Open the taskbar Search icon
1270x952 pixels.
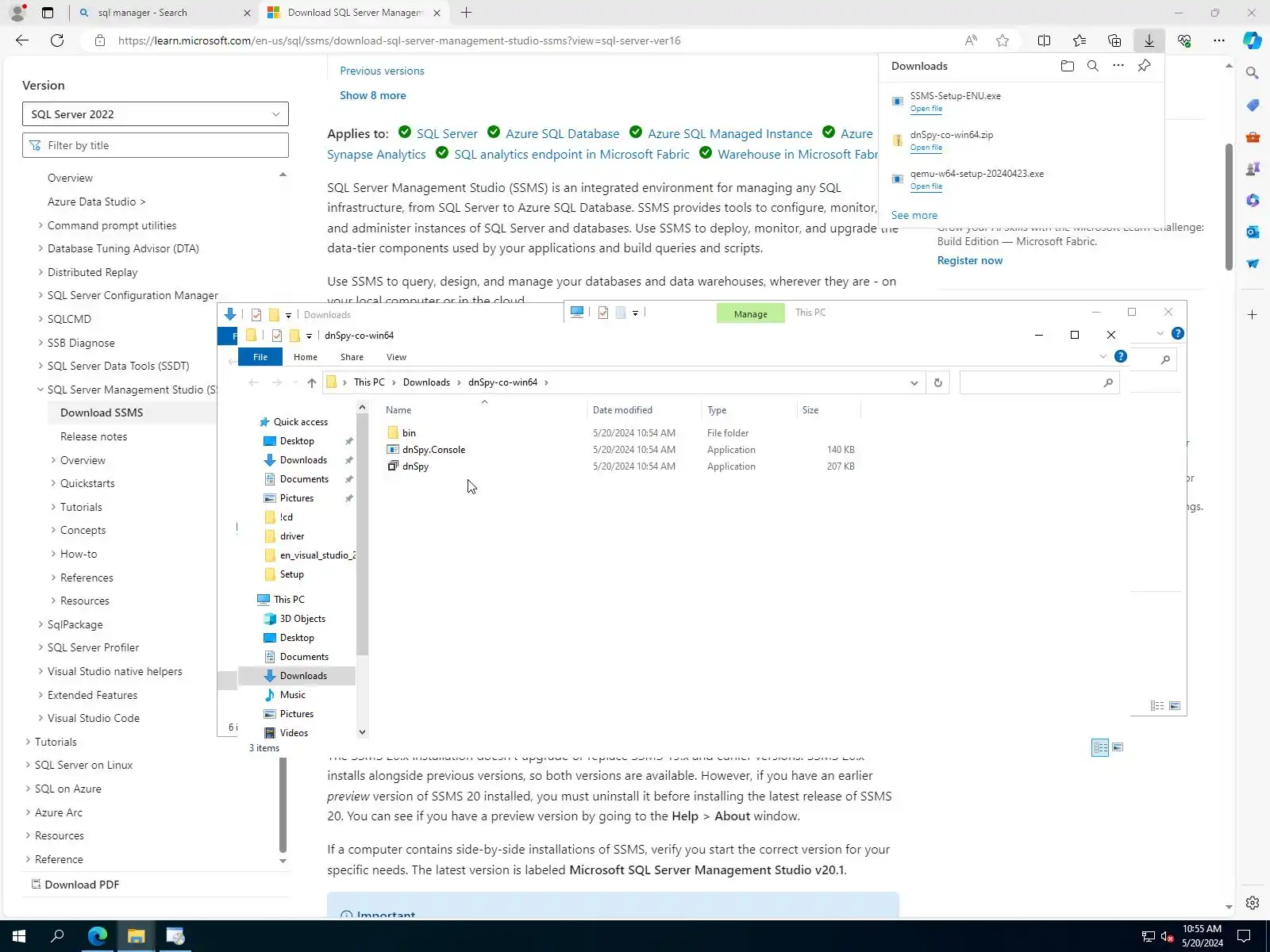point(57,936)
